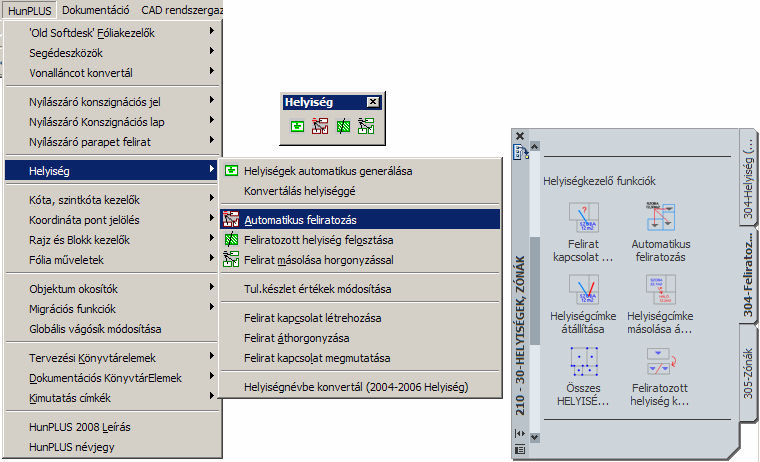Expand Segédeszközök submenu
This screenshot has width=760, height=462.
(111, 53)
